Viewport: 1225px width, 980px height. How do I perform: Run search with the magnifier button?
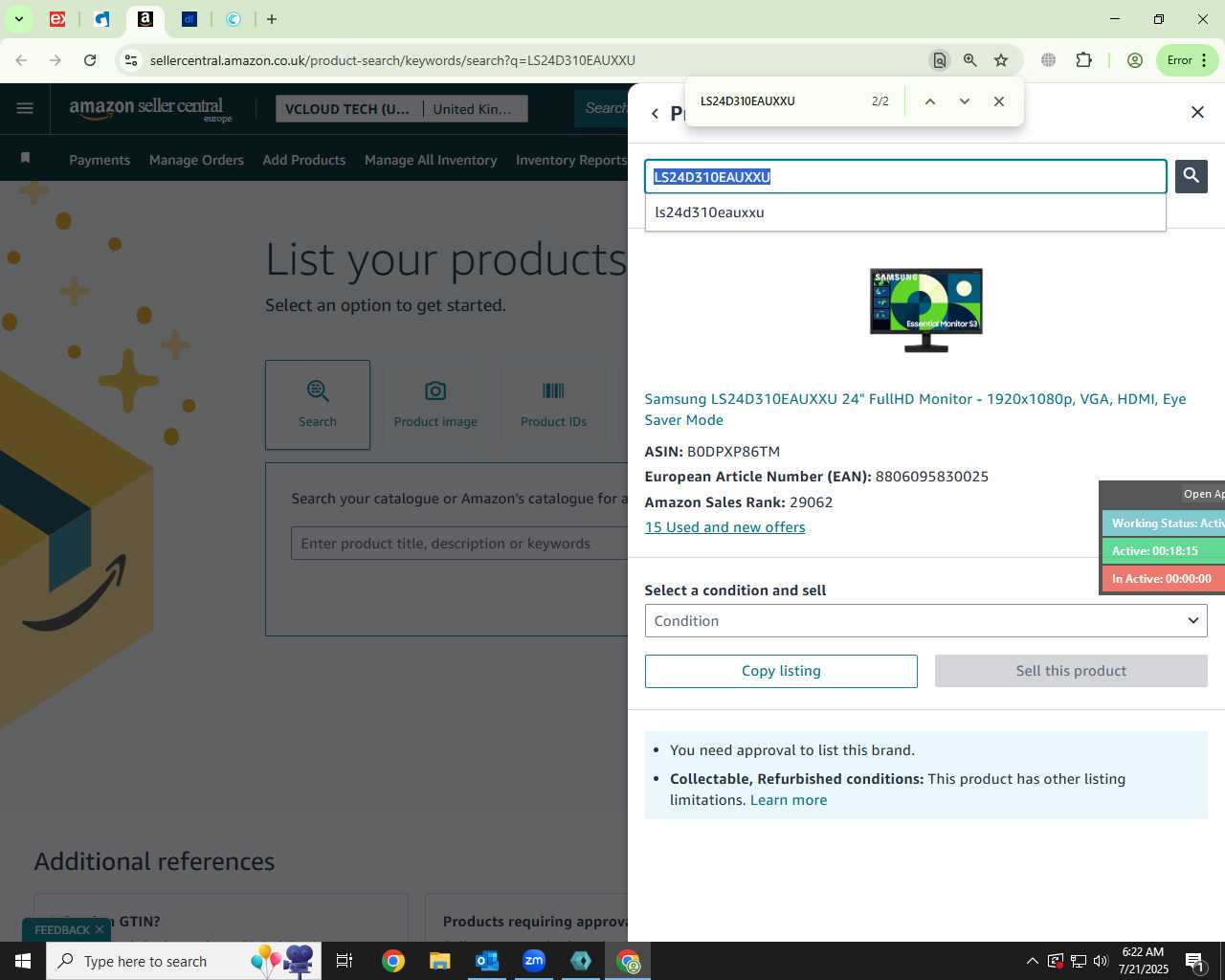pos(1192,176)
